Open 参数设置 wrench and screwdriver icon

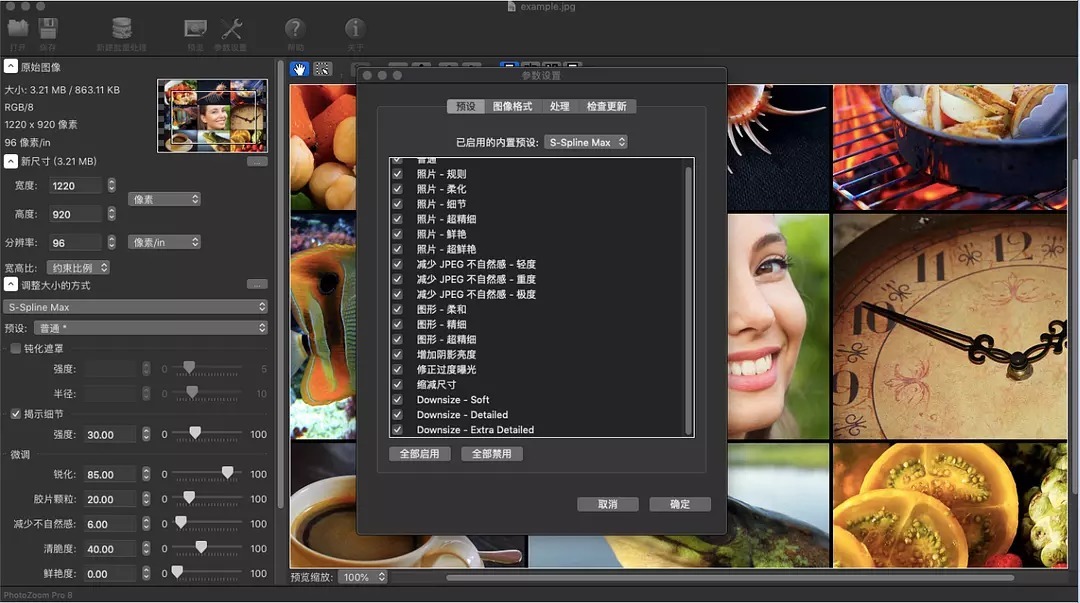pyautogui.click(x=231, y=29)
